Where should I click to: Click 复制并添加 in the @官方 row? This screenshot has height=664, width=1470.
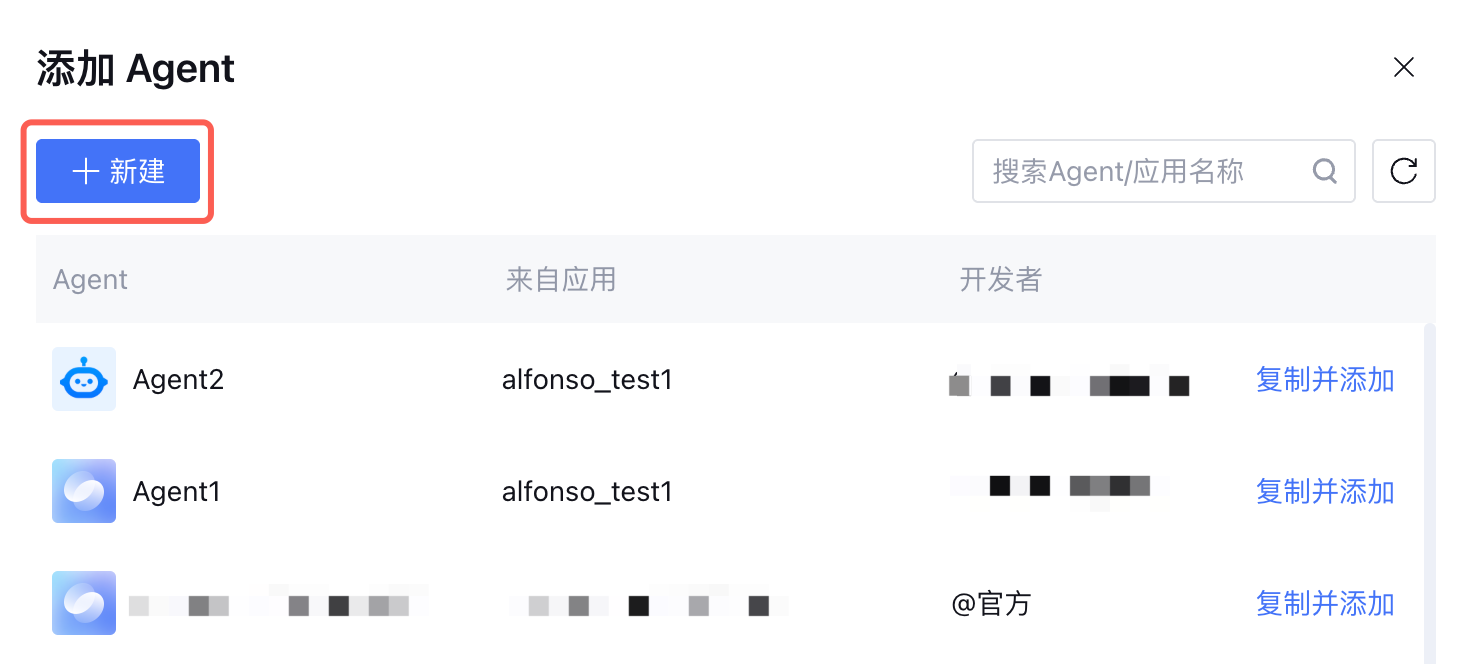[1324, 604]
